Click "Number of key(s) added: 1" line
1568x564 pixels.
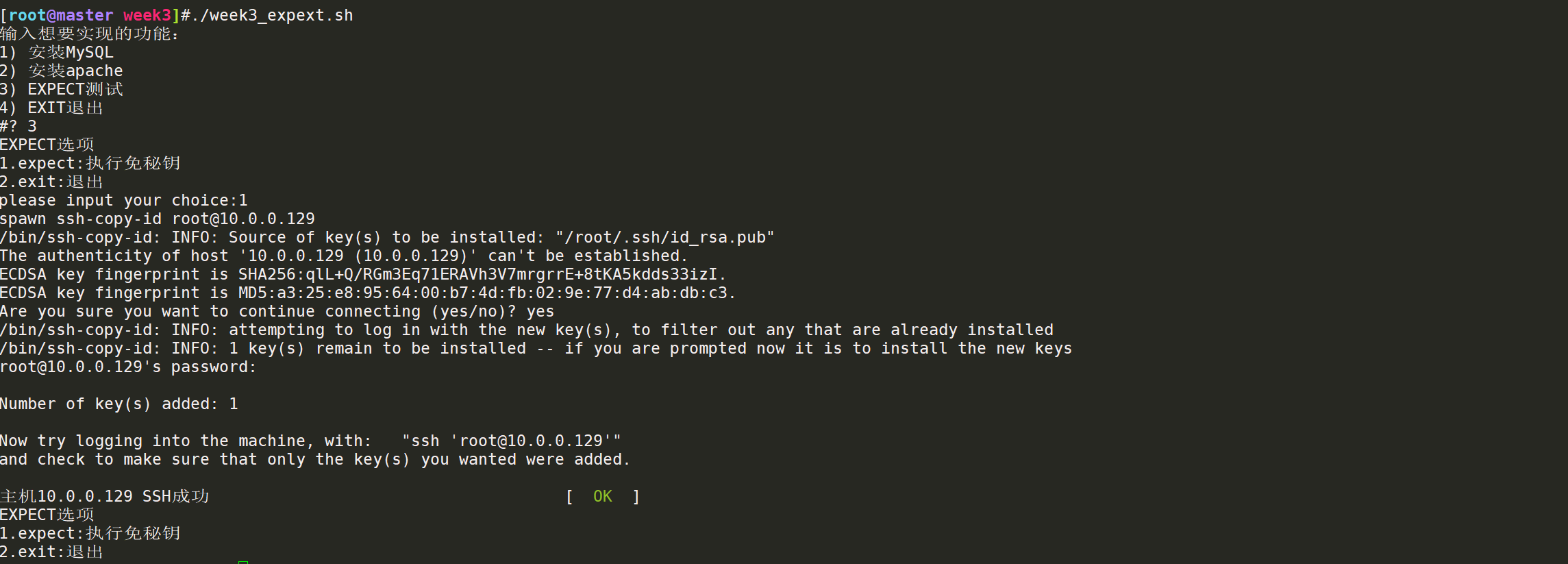pyautogui.click(x=119, y=404)
